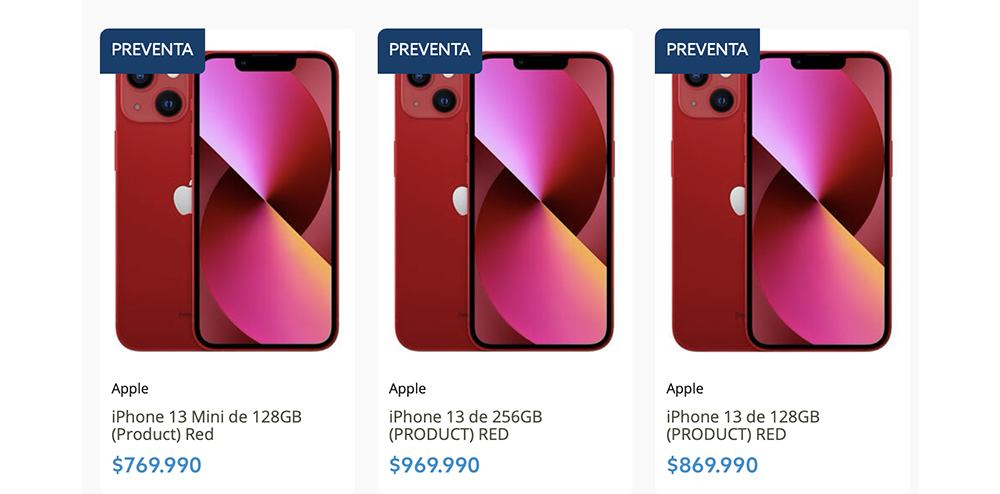The height and width of the screenshot is (494, 1000).
Task: Click the Apple logo on iPhone 13 128GB back
Action: 738,200
